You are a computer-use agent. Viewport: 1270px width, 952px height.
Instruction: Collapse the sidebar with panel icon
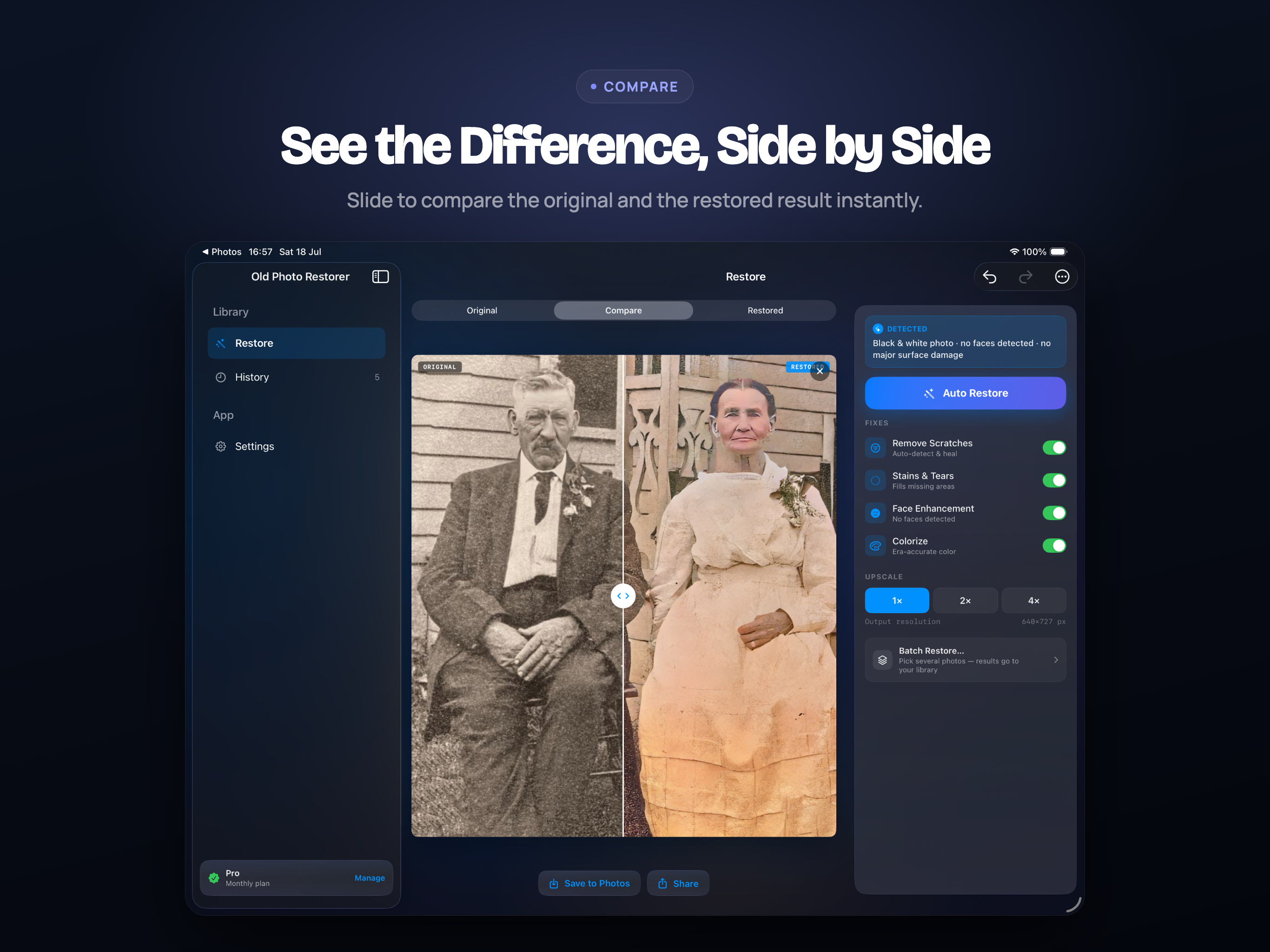click(x=380, y=277)
